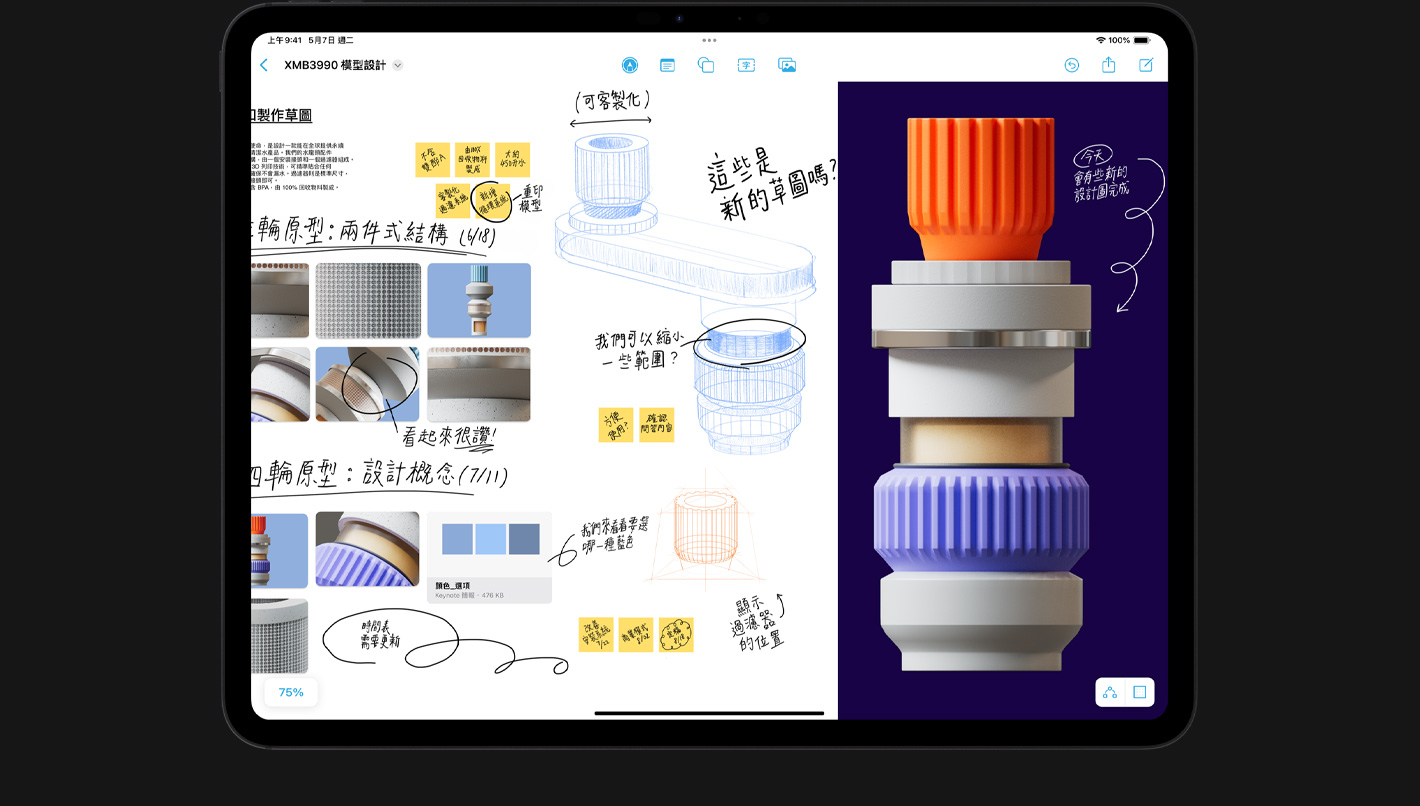This screenshot has height=806, width=1420.
Task: Select the 製作草圖 underlined heading
Action: coord(282,116)
